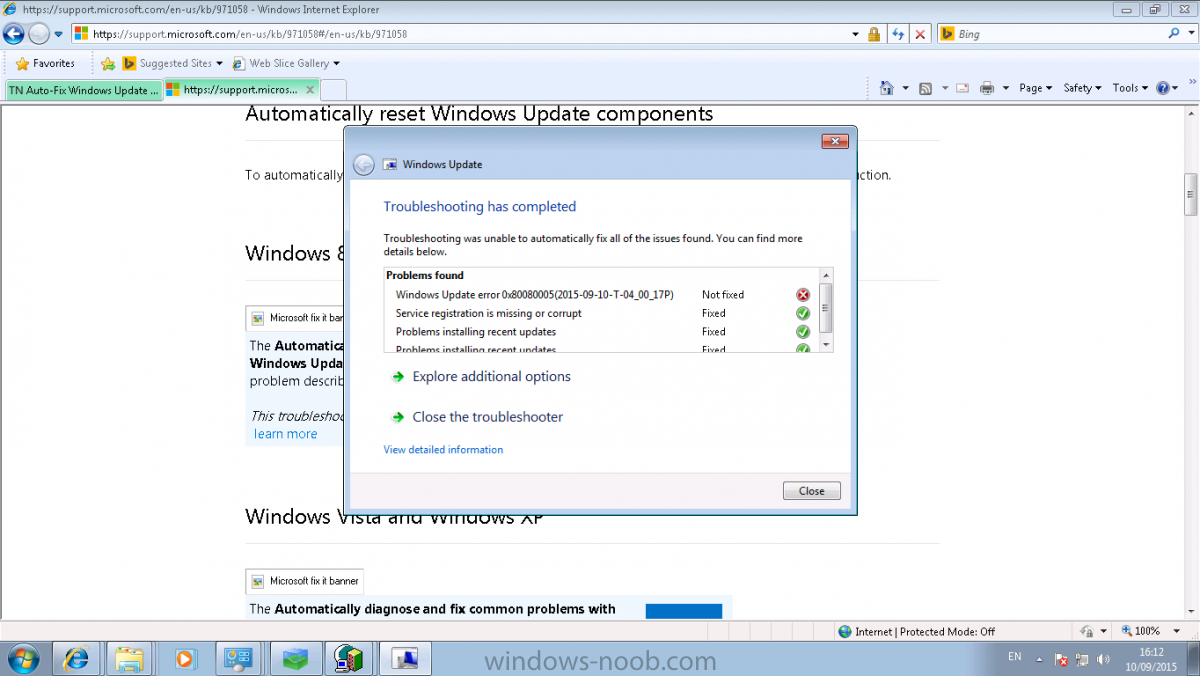Screen dimensions: 1200x676
Task: Click the lower Microsoft fix it banner
Action: pyautogui.click(x=305, y=581)
